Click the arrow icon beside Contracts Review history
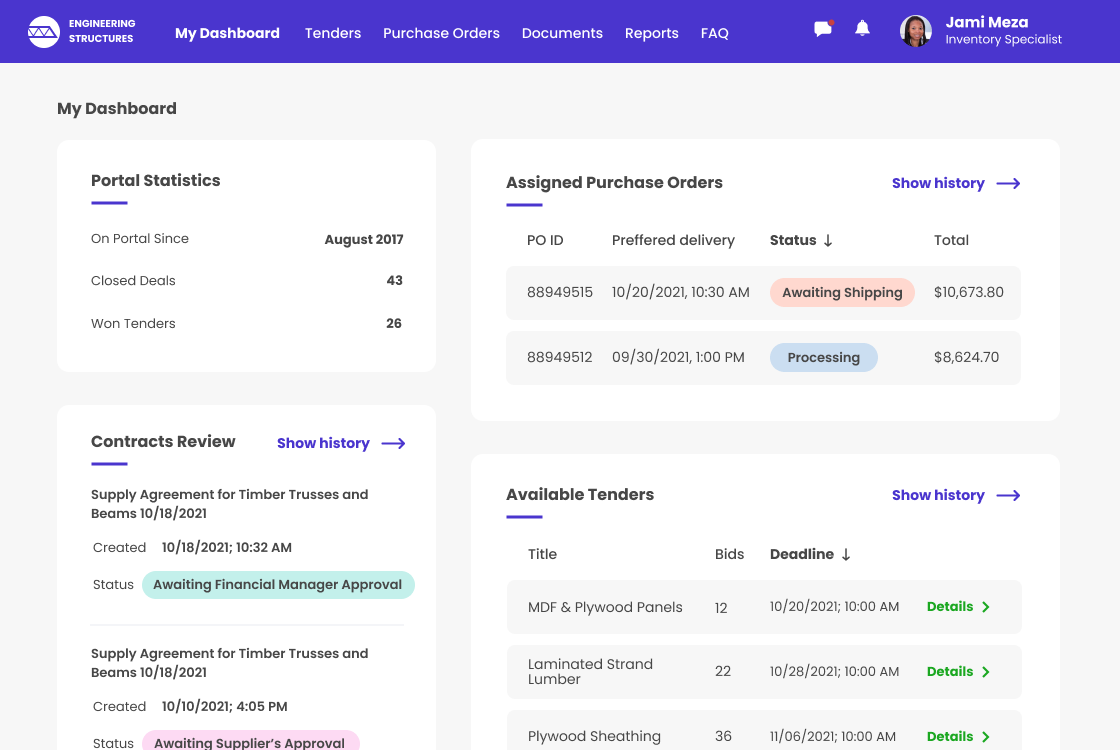 pyautogui.click(x=393, y=443)
